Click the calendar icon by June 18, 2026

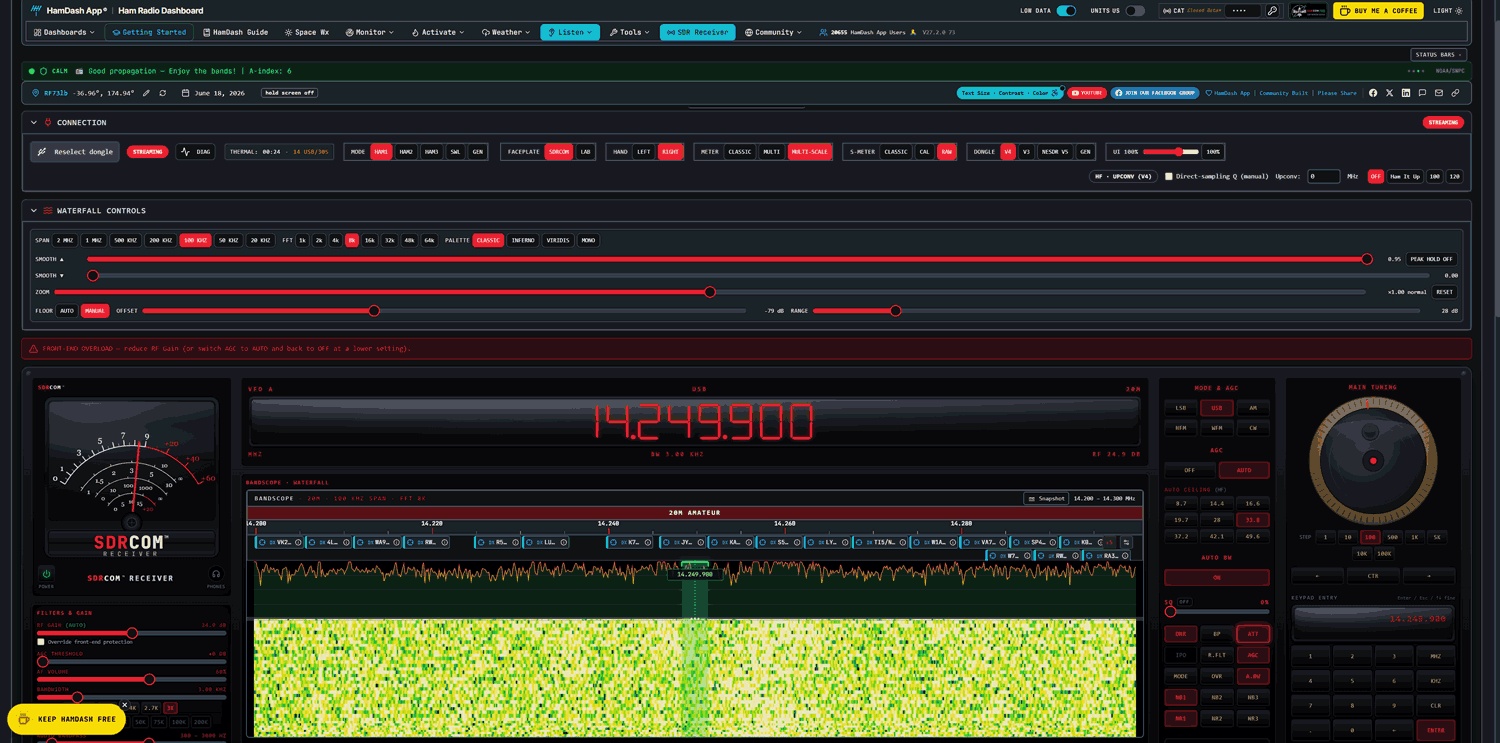(x=186, y=93)
